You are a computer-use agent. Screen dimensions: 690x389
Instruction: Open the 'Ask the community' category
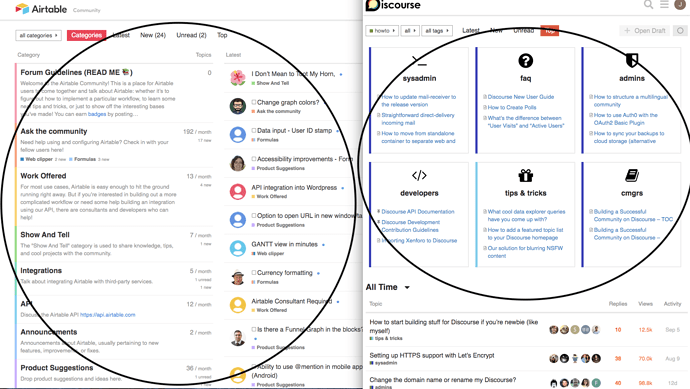click(54, 131)
